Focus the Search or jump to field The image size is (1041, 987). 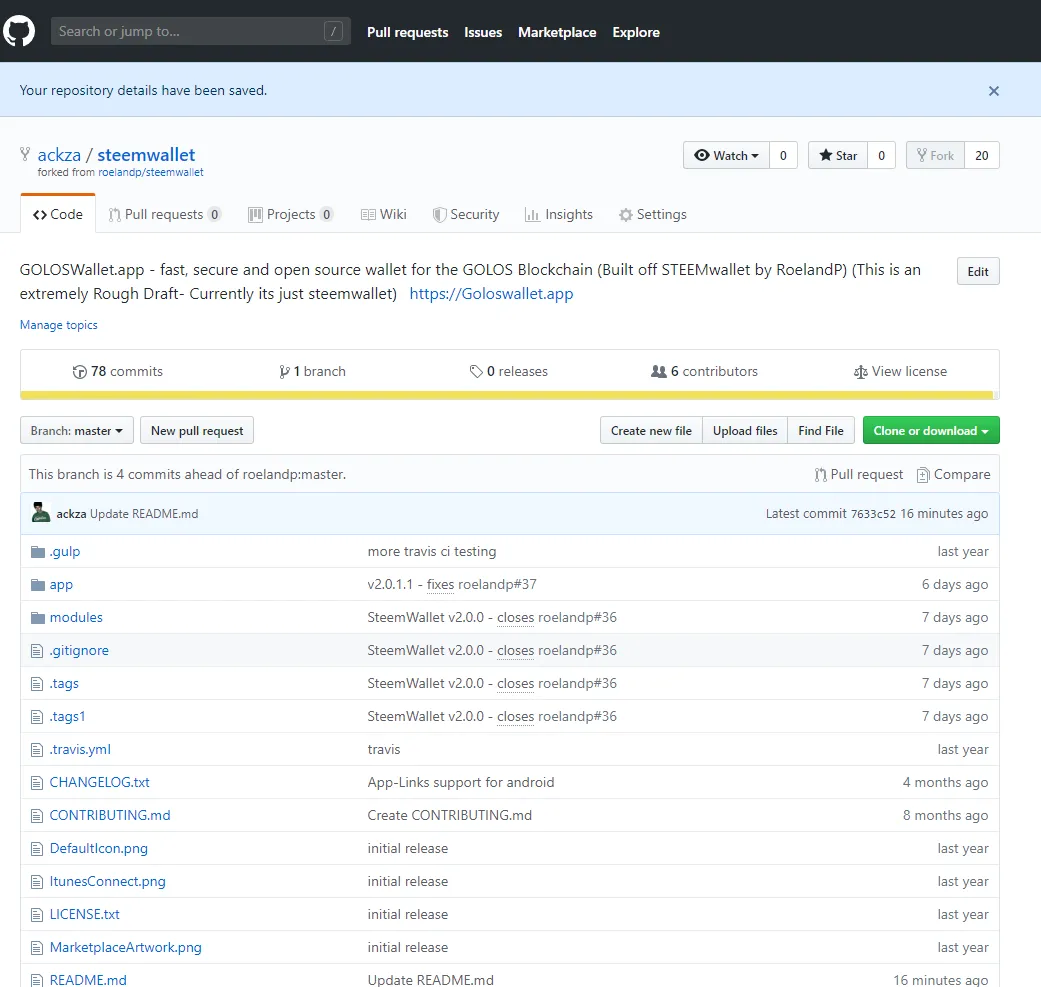click(200, 31)
